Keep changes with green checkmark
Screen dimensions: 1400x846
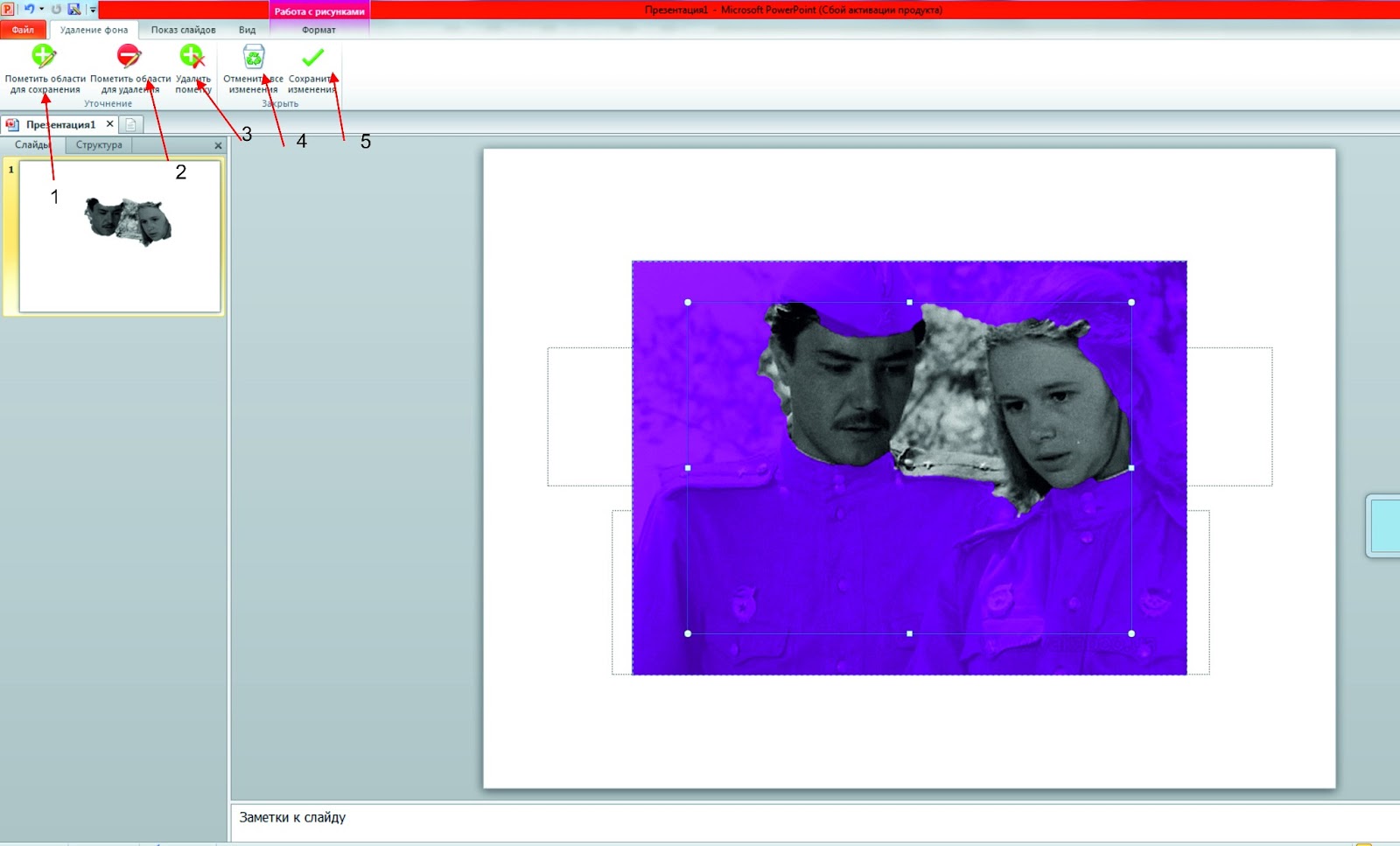coord(312,69)
